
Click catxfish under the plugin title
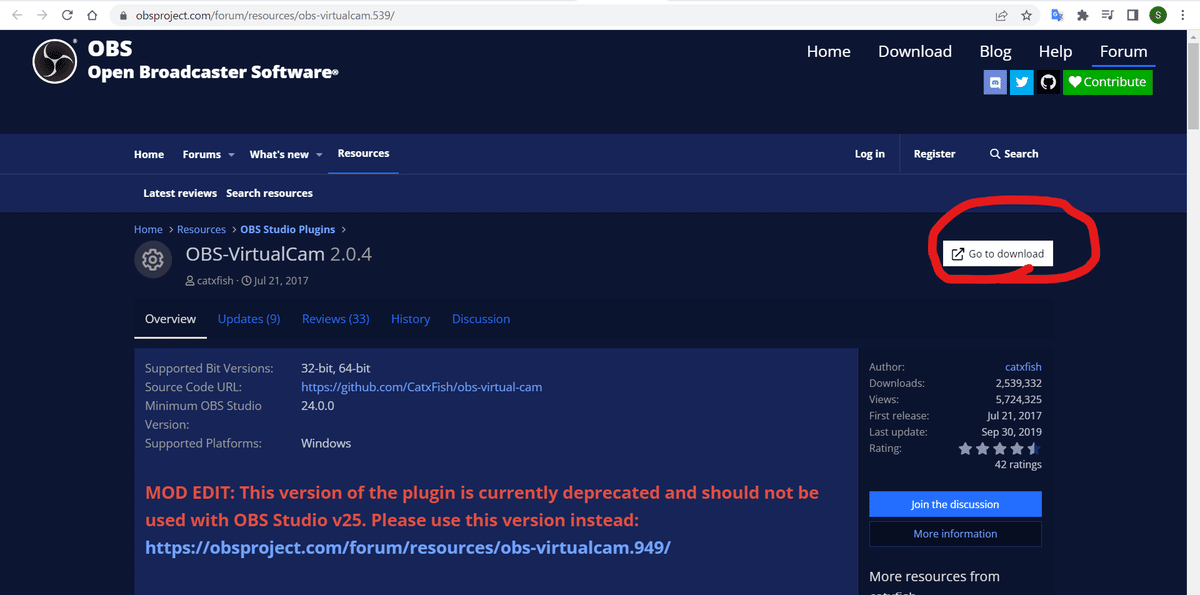tap(216, 281)
